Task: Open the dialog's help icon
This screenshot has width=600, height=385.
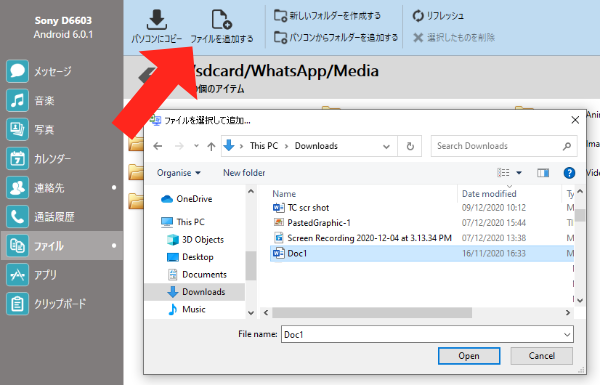Action: click(x=569, y=173)
